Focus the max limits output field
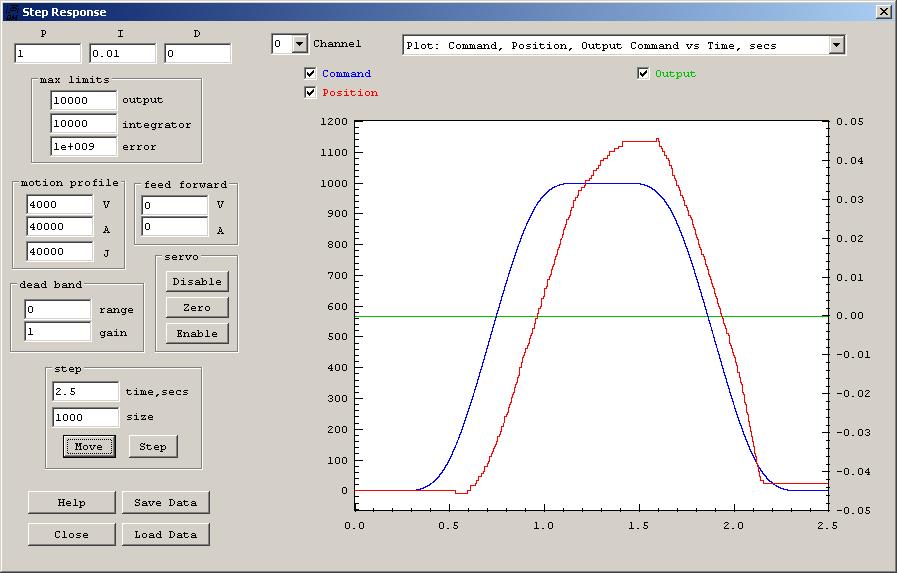This screenshot has height=573, width=897. [x=83, y=101]
